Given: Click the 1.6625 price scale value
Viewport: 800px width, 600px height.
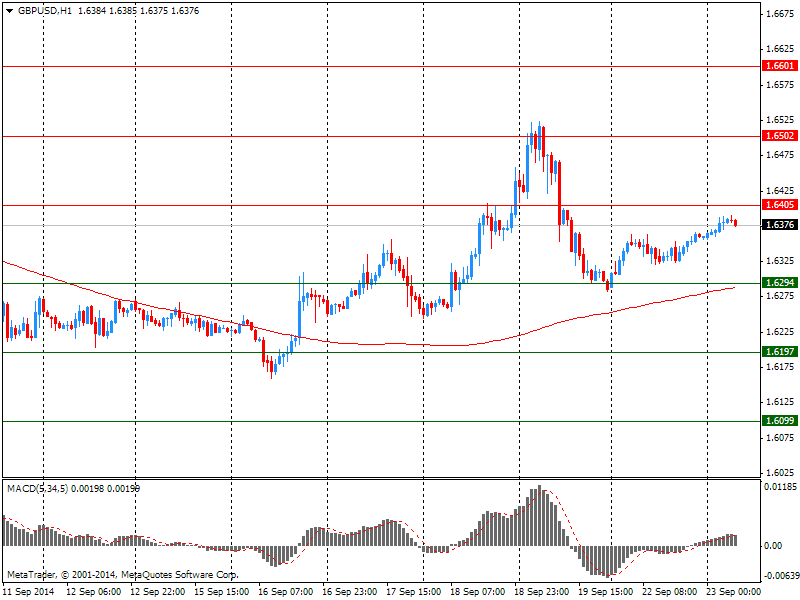Looking at the screenshot, I should coord(781,49).
